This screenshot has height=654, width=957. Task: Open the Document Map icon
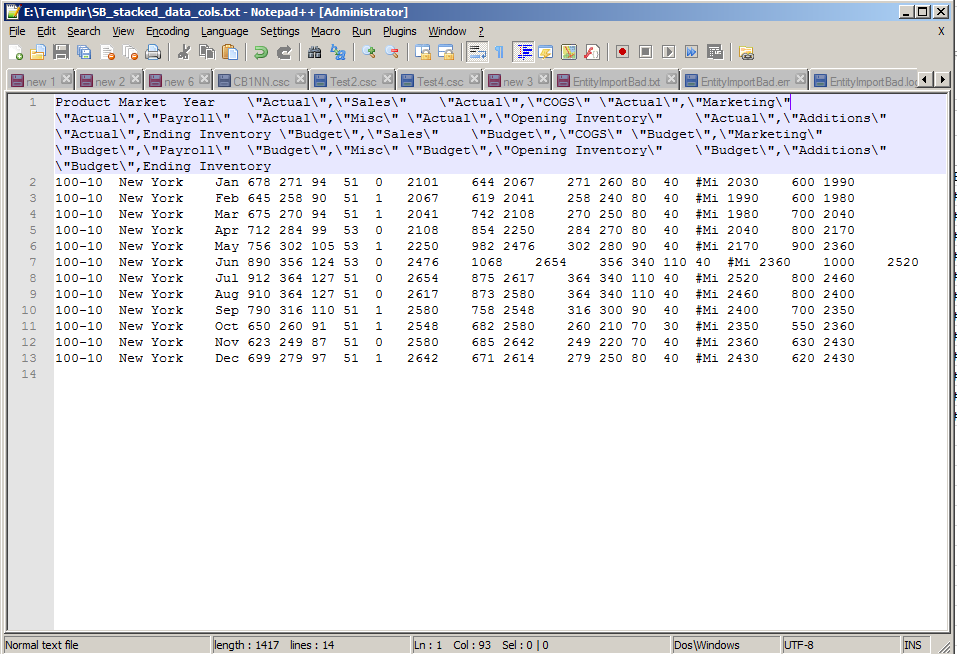pyautogui.click(x=569, y=53)
